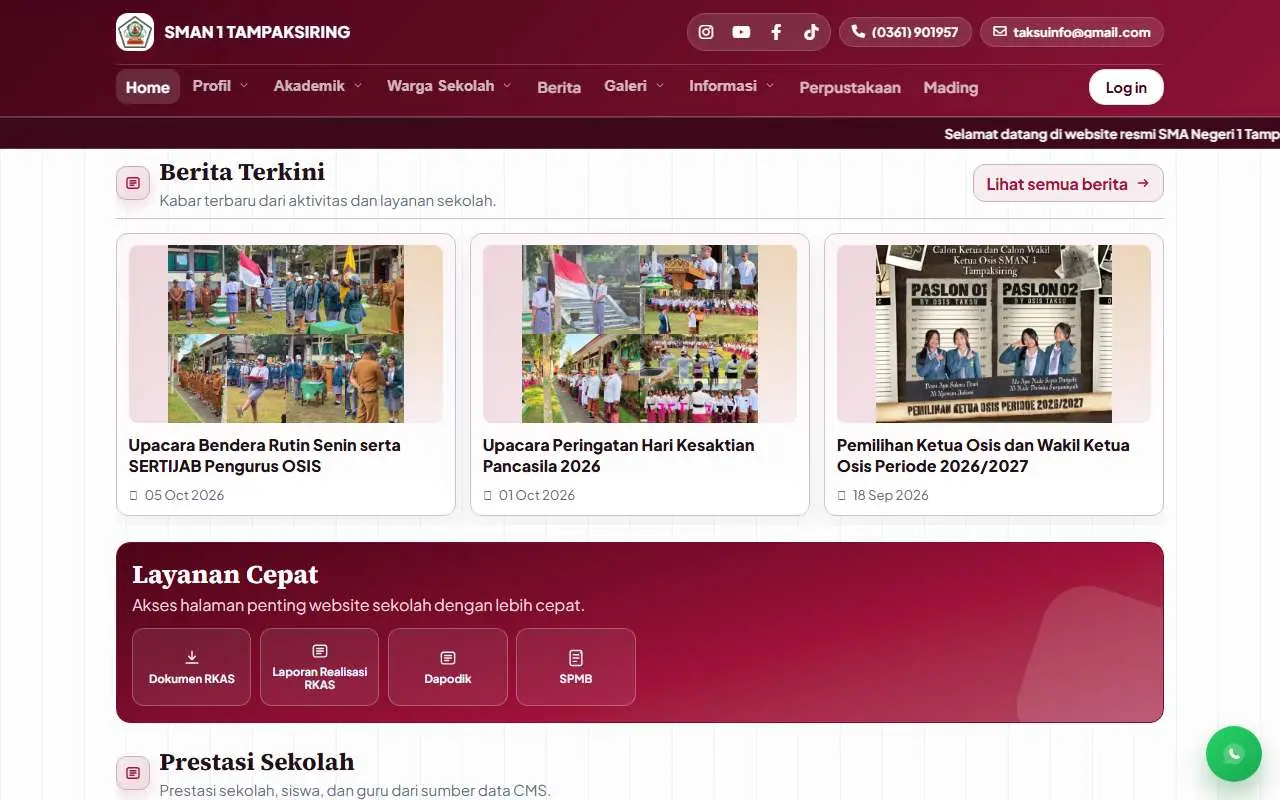The height and width of the screenshot is (800, 1280).
Task: Open the Hari Kesaktian Pancasila news thumbnail
Action: (x=640, y=334)
